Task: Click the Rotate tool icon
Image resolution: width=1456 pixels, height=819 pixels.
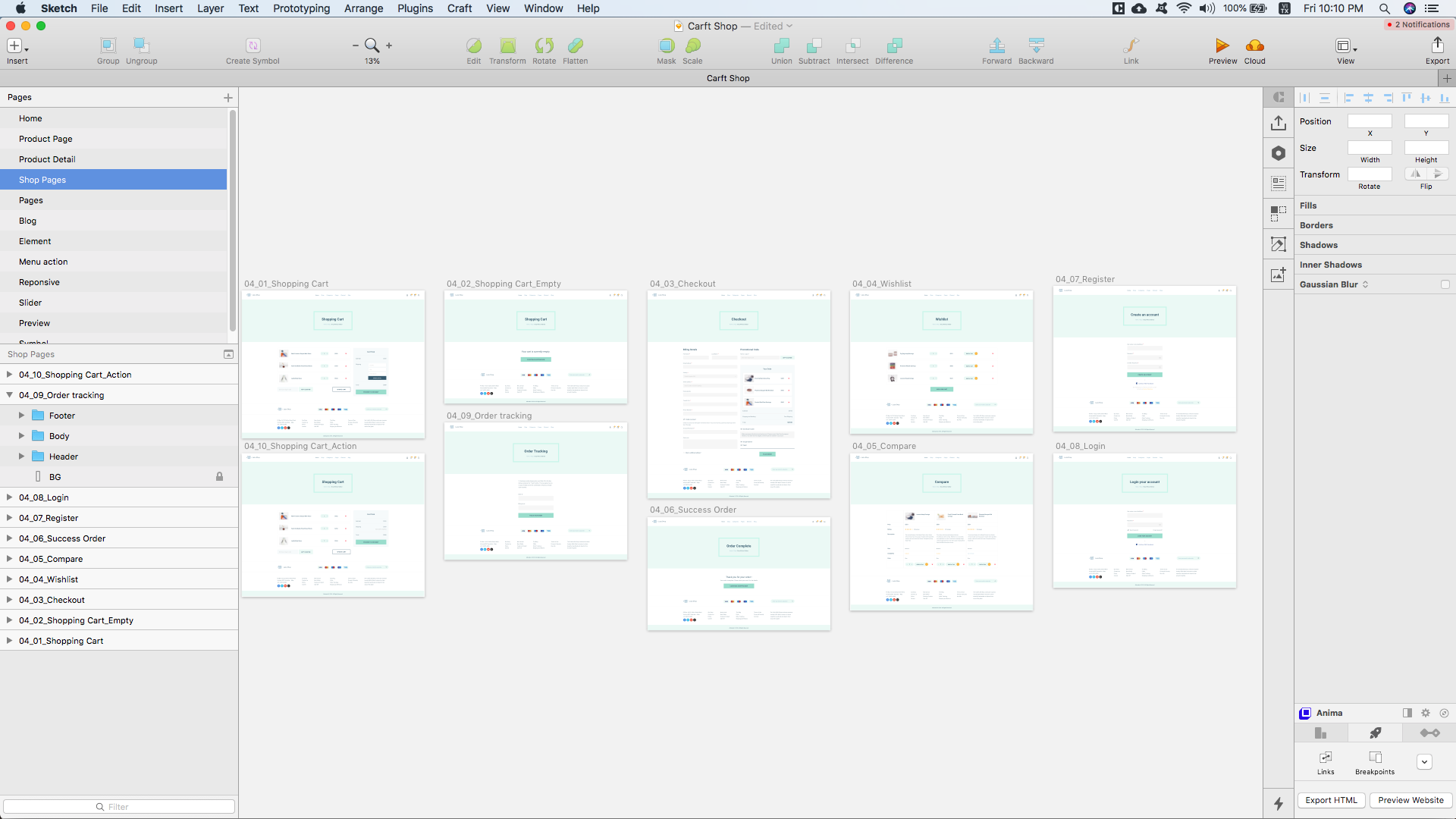Action: coord(544,45)
